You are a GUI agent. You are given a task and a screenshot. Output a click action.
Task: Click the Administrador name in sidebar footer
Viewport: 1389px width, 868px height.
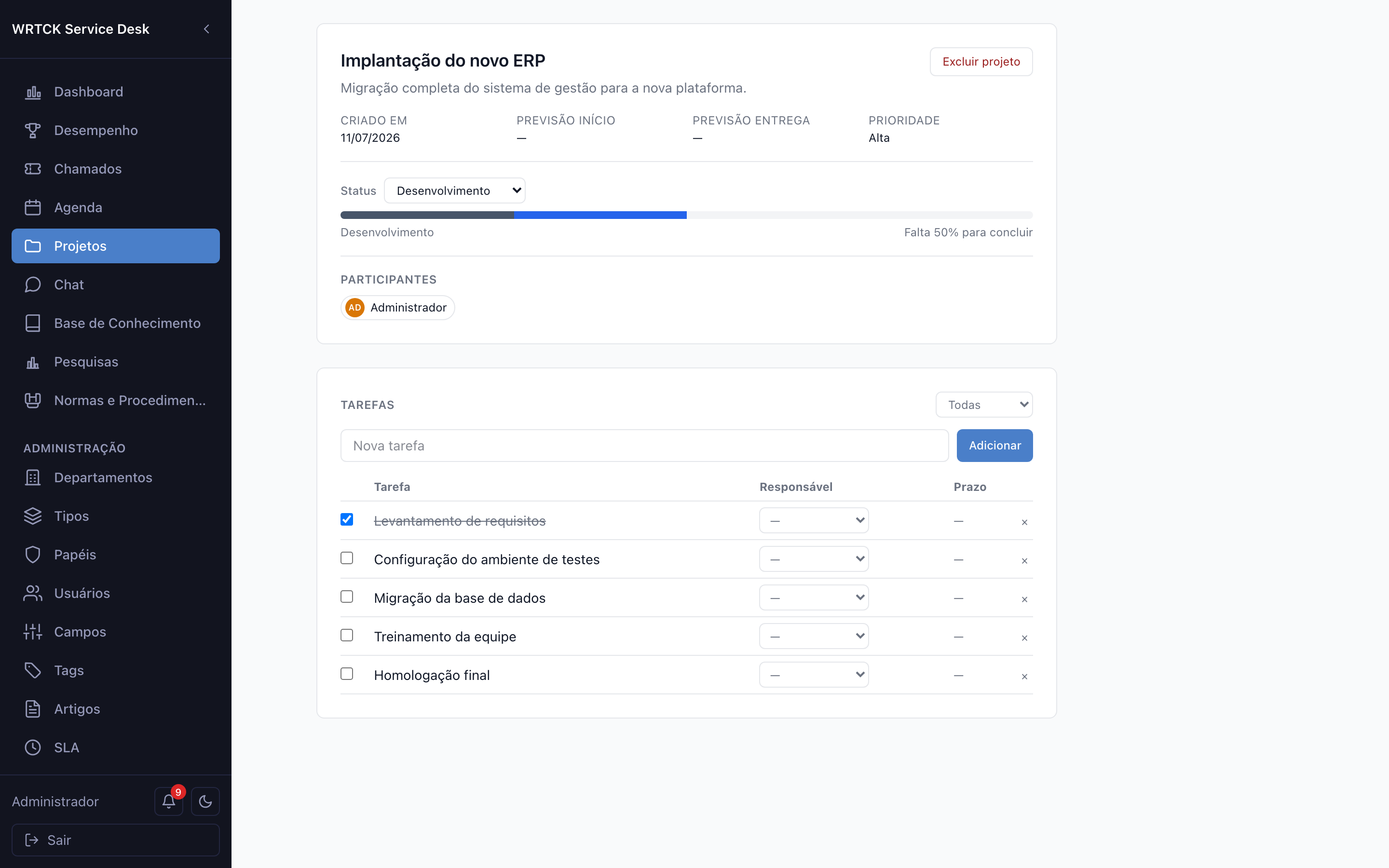[55, 801]
